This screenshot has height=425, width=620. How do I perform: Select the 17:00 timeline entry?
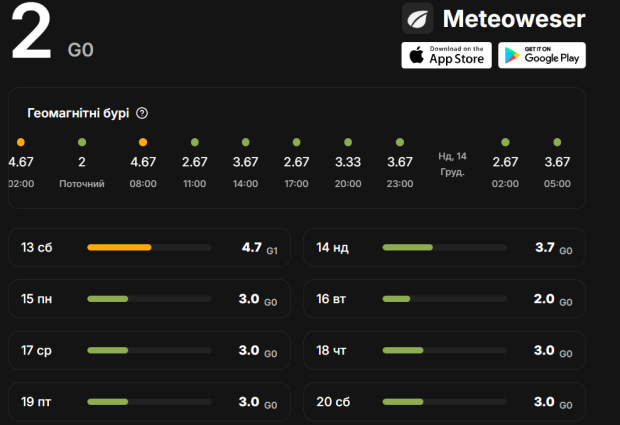click(297, 171)
